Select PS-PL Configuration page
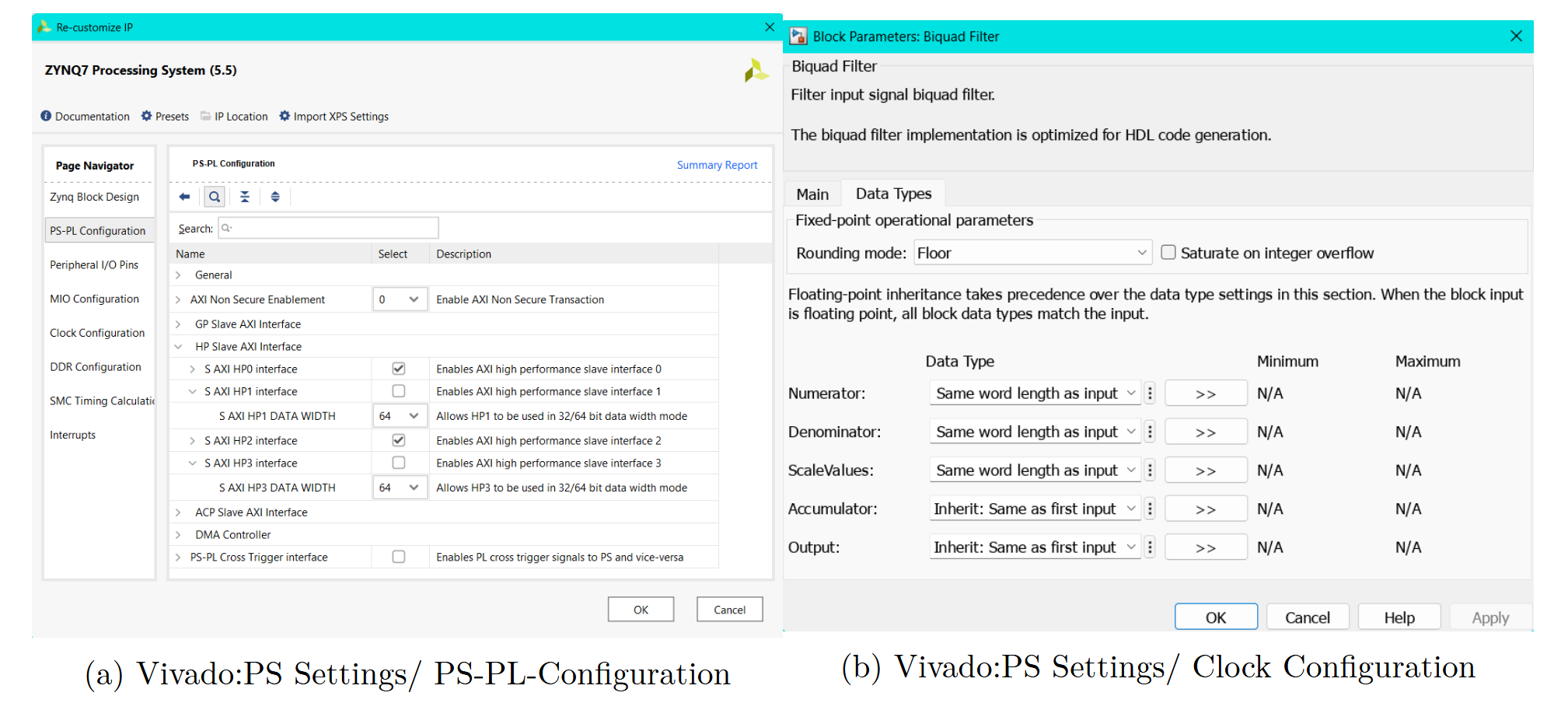Screen dimensions: 1568x717 99,231
